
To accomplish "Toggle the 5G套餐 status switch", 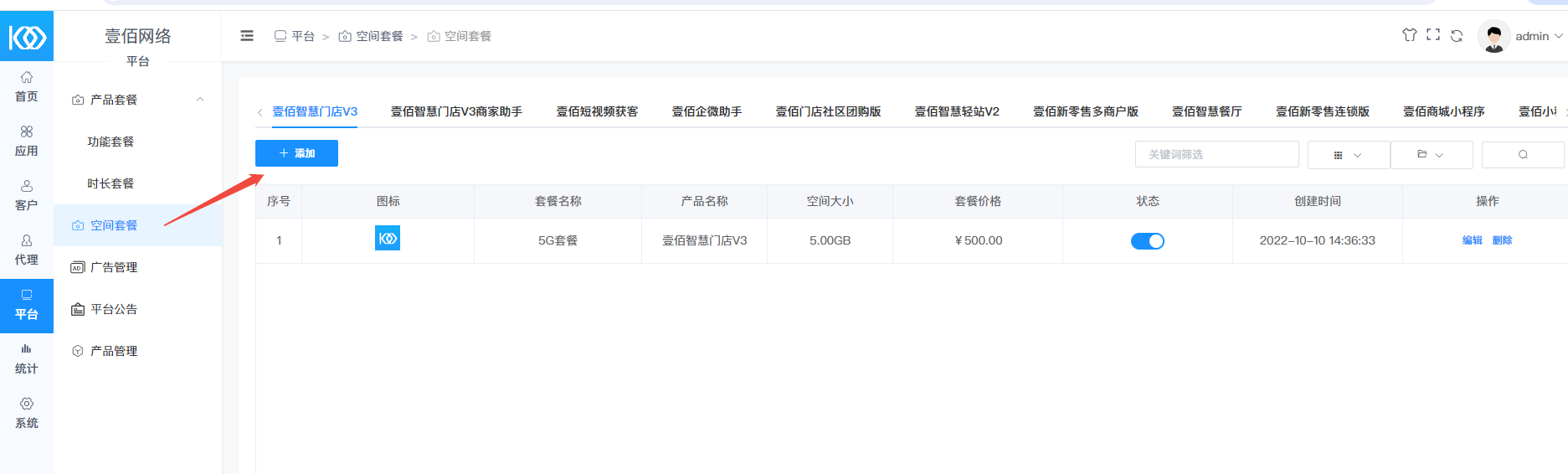I will [x=1148, y=241].
